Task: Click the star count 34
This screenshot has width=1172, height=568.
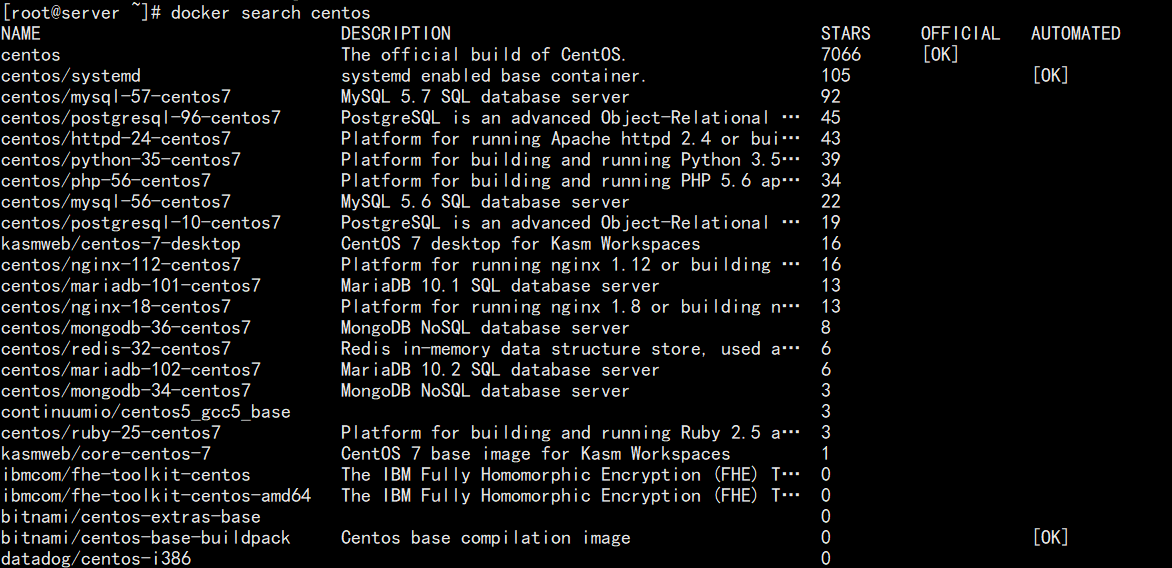Action: (x=830, y=180)
